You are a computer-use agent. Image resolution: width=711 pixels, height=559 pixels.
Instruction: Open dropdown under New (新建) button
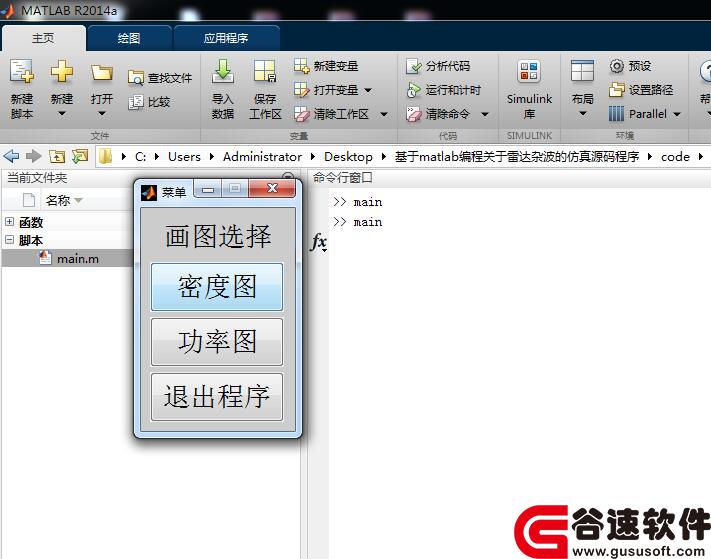pyautogui.click(x=62, y=113)
